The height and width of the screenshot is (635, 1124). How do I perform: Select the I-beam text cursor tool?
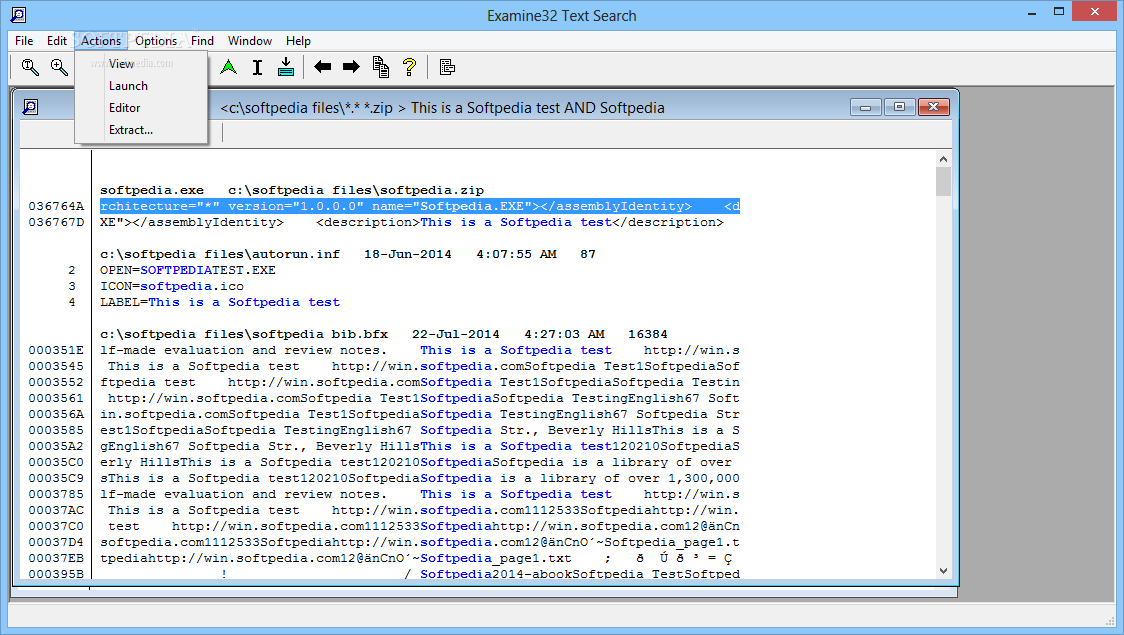(x=257, y=67)
